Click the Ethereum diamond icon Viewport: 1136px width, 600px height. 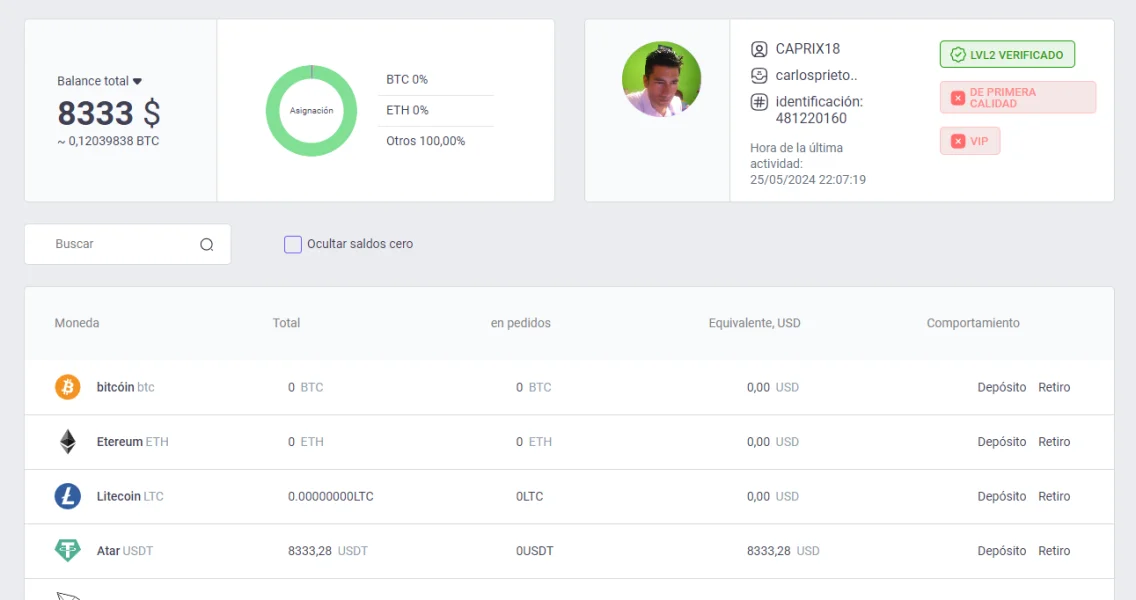point(67,442)
